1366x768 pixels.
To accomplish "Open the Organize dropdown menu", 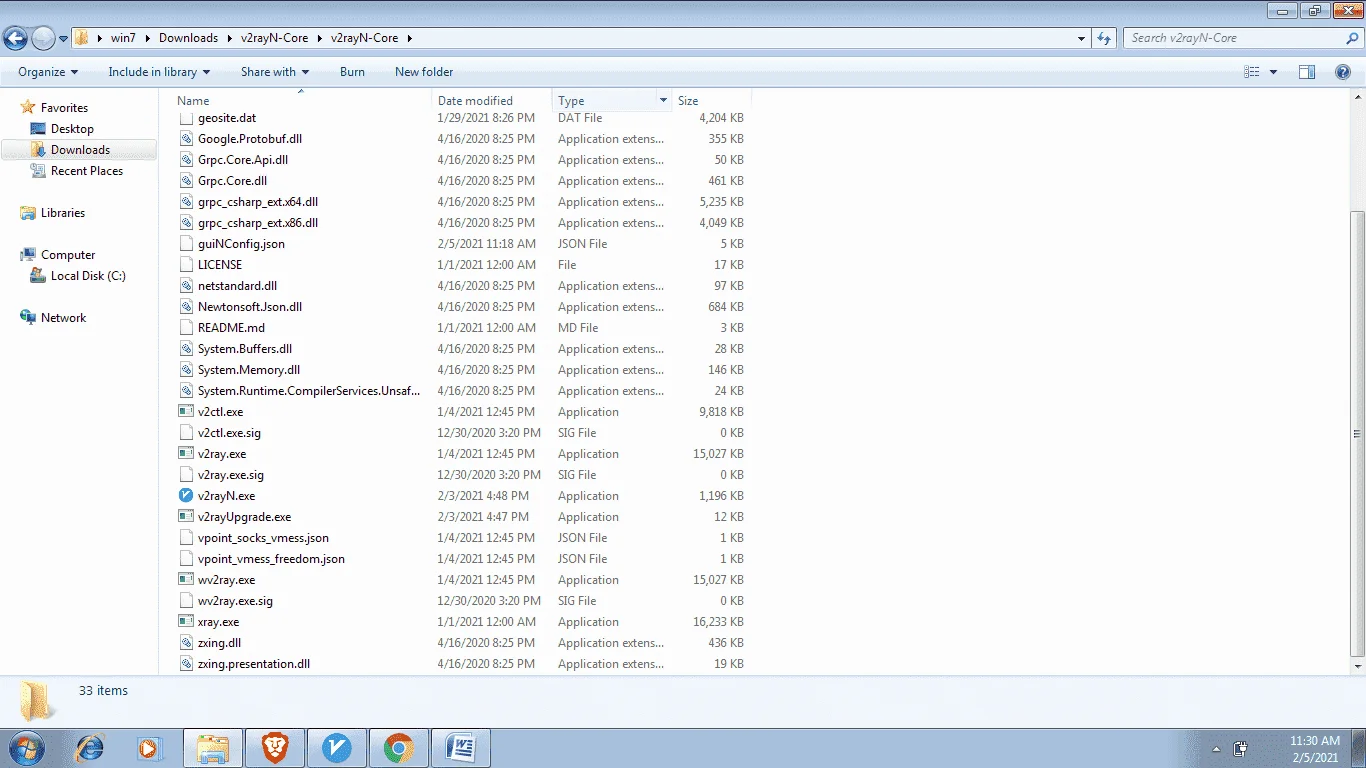I will 48,72.
